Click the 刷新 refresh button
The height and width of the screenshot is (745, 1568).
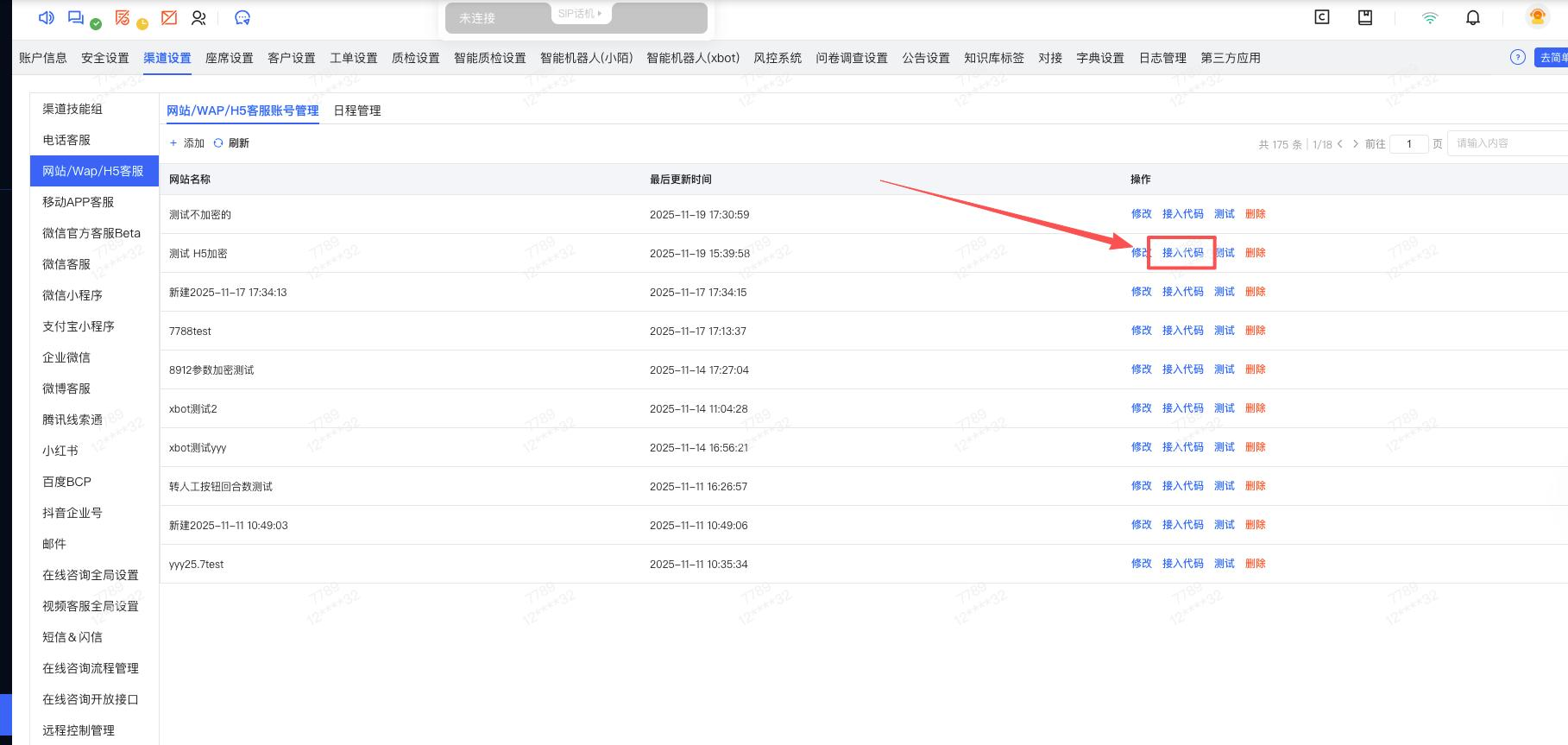point(231,143)
